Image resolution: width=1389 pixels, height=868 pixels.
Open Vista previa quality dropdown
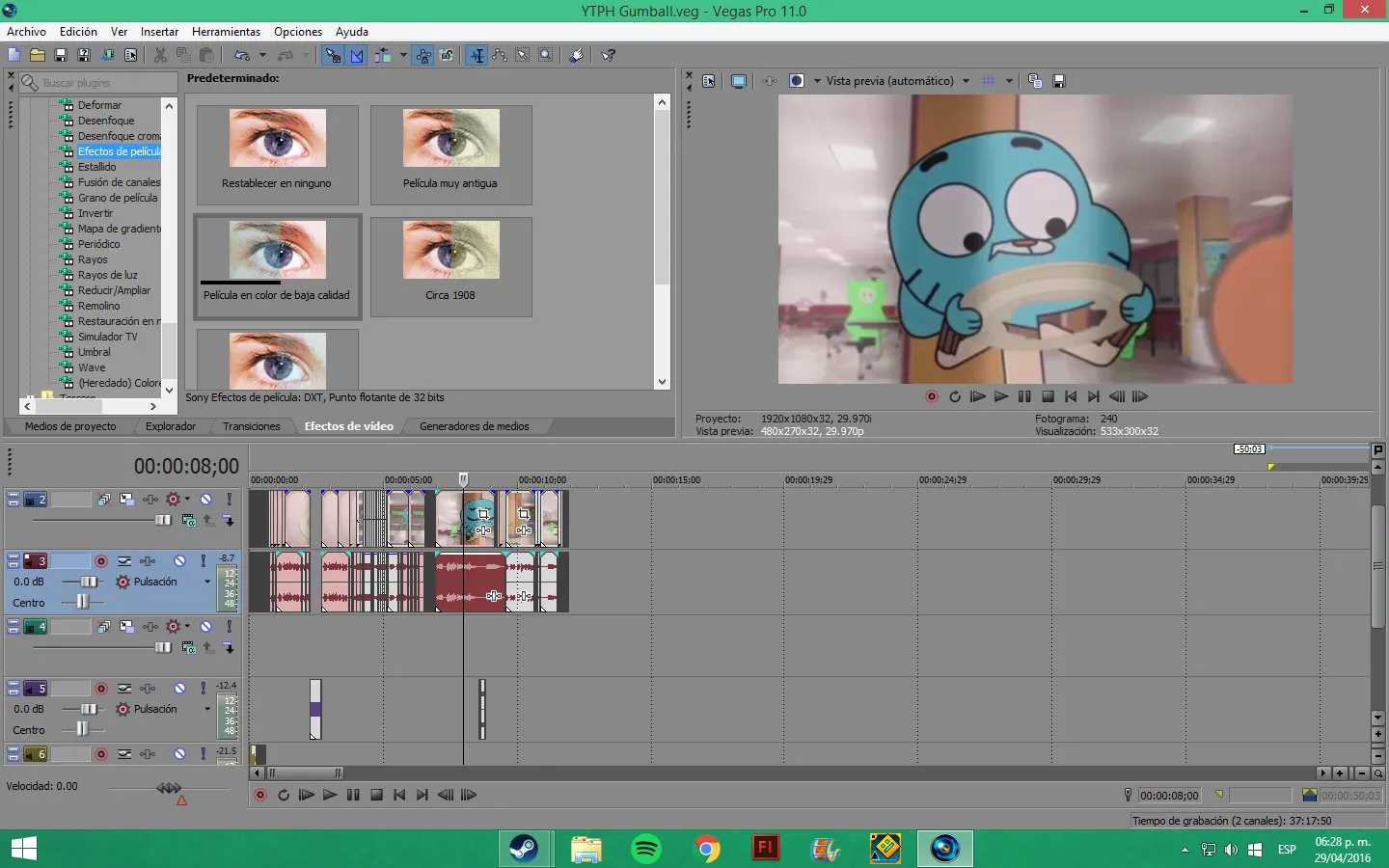click(x=897, y=81)
